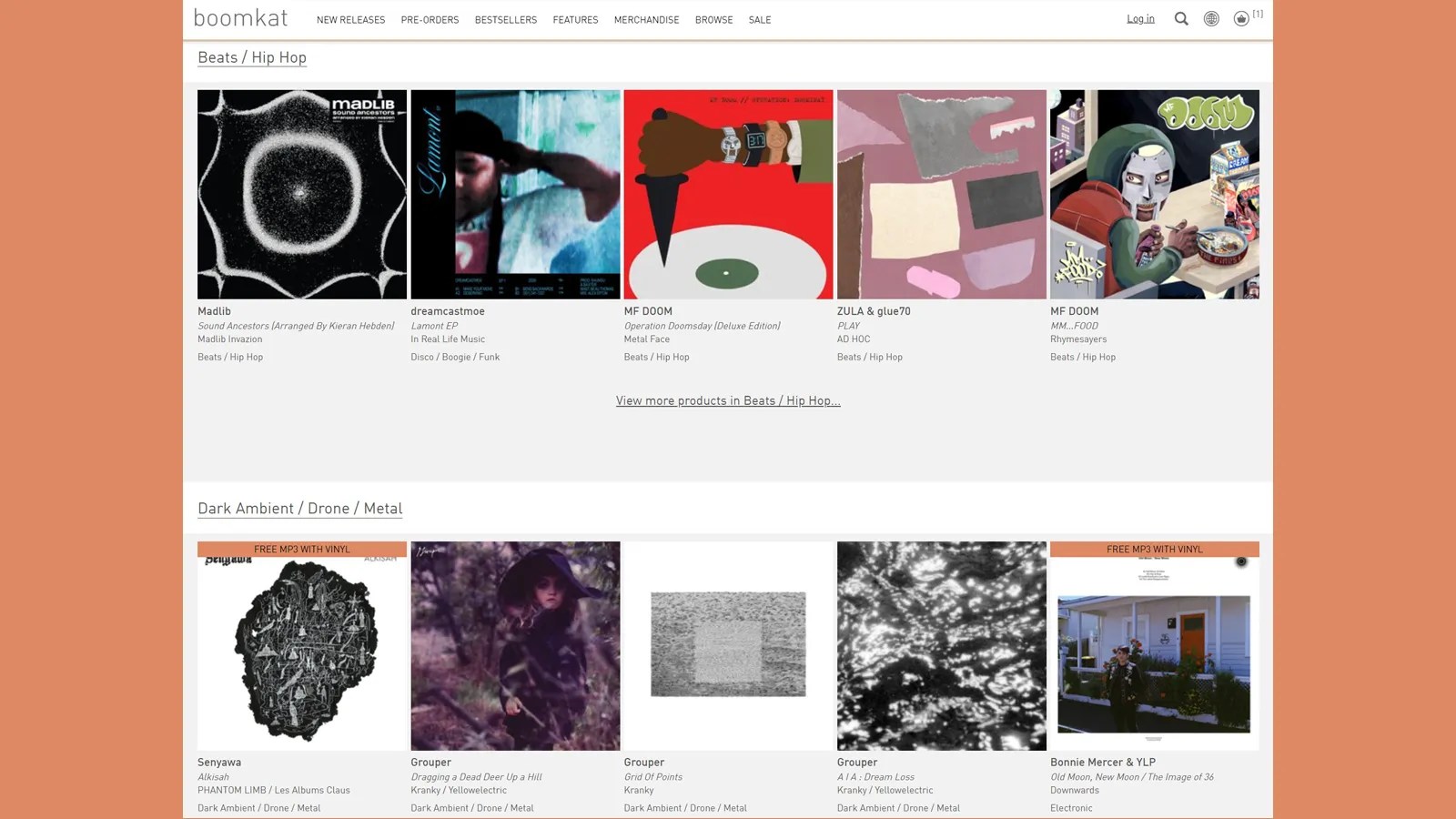Open the NEW RELEASES menu item

350,19
